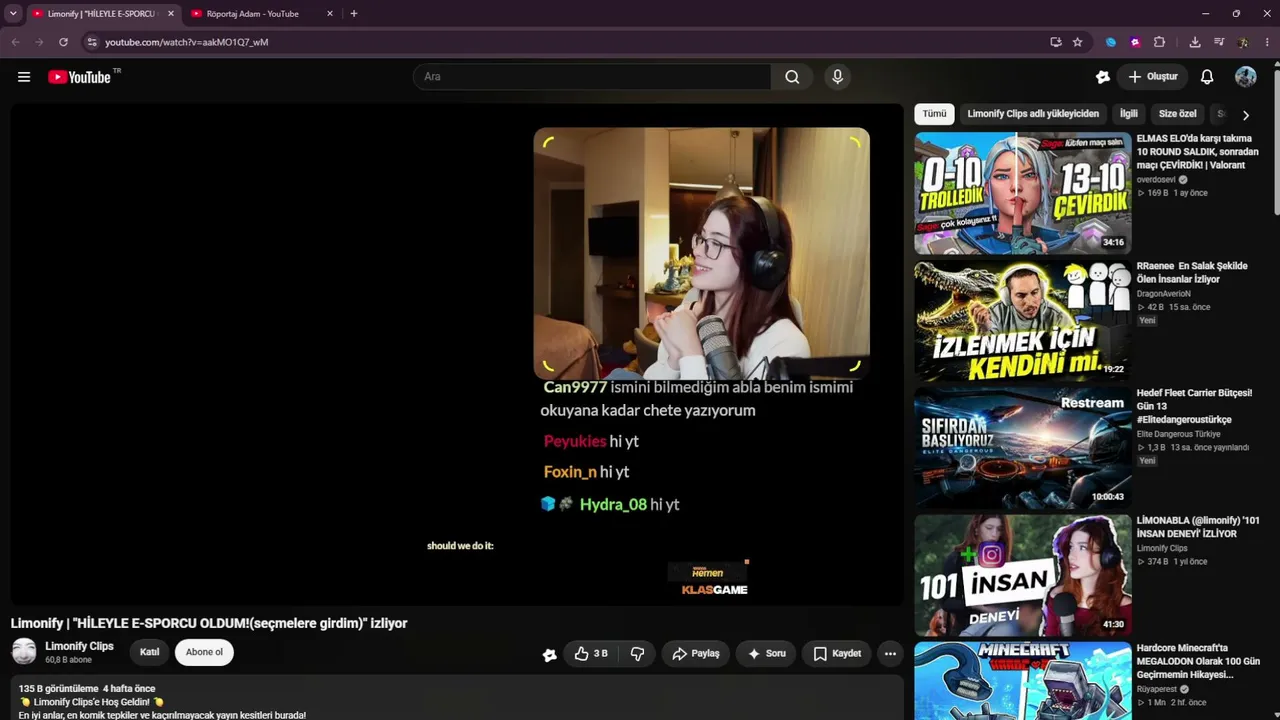Select the Size özel filter chip
The image size is (1280, 720).
coord(1177,114)
